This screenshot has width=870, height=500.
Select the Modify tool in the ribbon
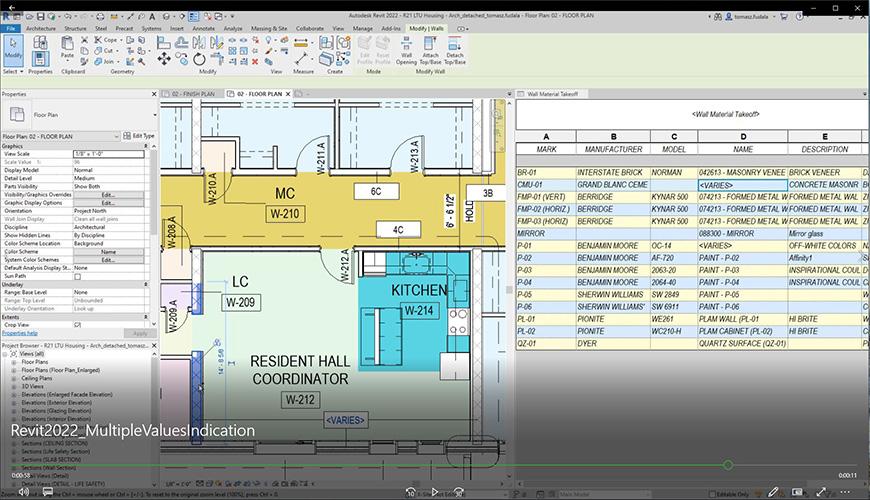coord(13,49)
